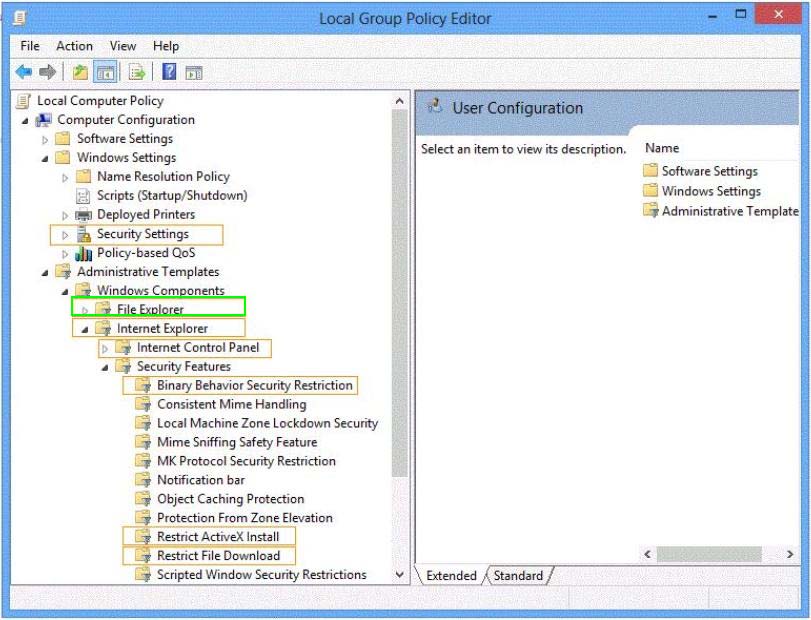The image size is (811, 620).
Task: Click the Restrict ActiveX Install folder icon
Action: 143,537
